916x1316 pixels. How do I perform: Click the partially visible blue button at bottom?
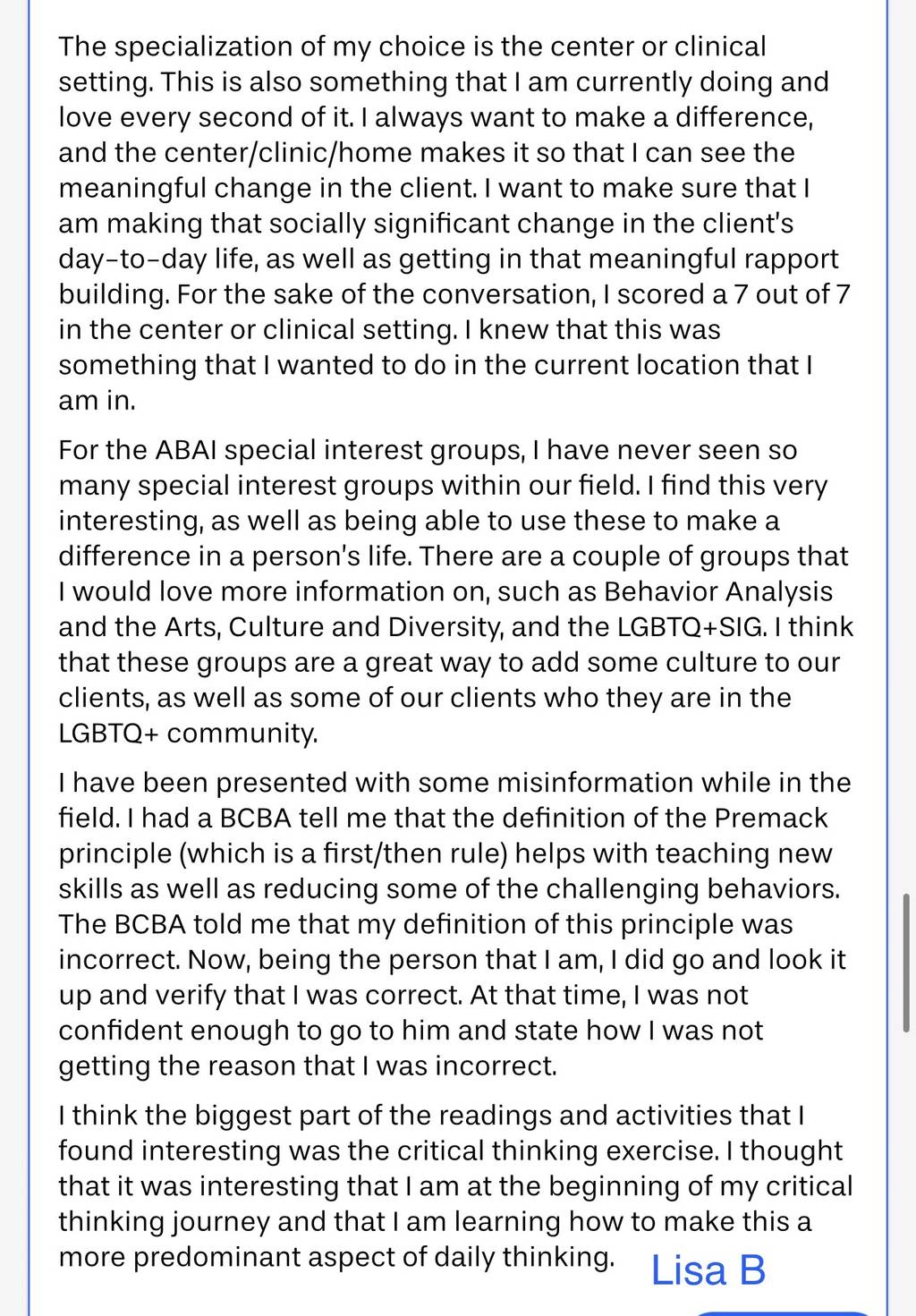(x=783, y=1312)
